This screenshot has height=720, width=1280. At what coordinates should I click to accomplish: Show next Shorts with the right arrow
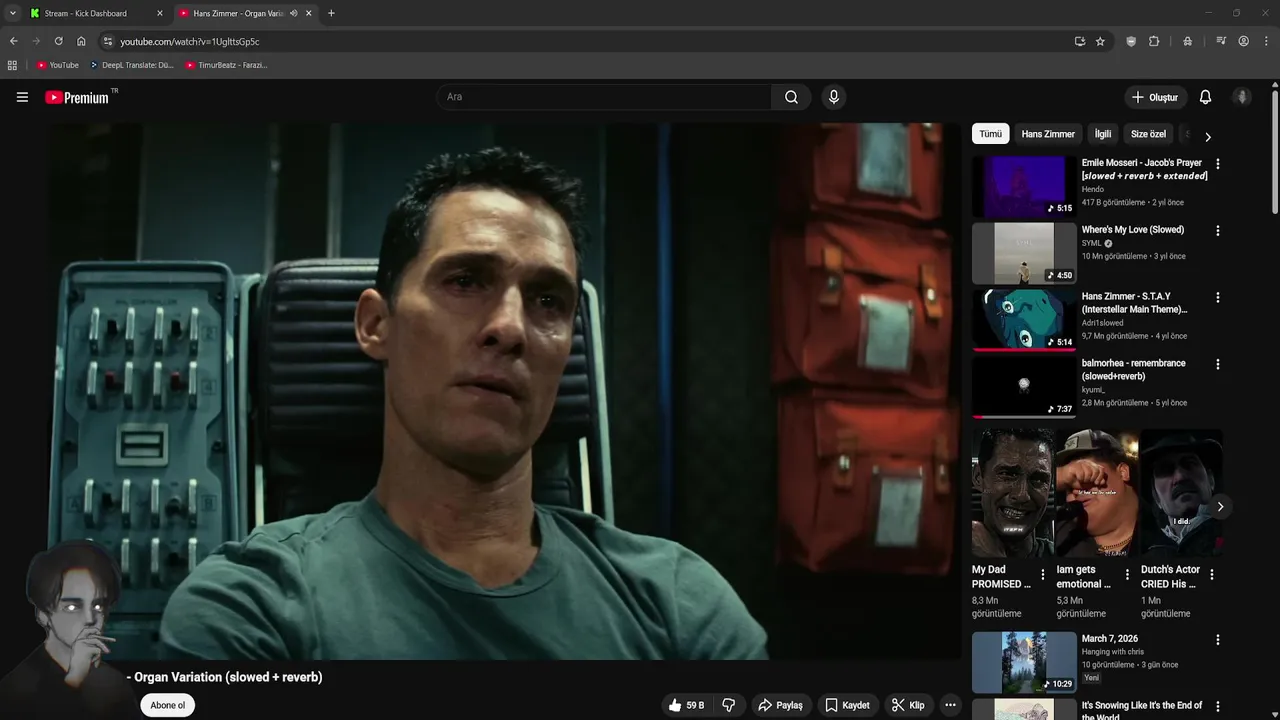pyautogui.click(x=1220, y=507)
